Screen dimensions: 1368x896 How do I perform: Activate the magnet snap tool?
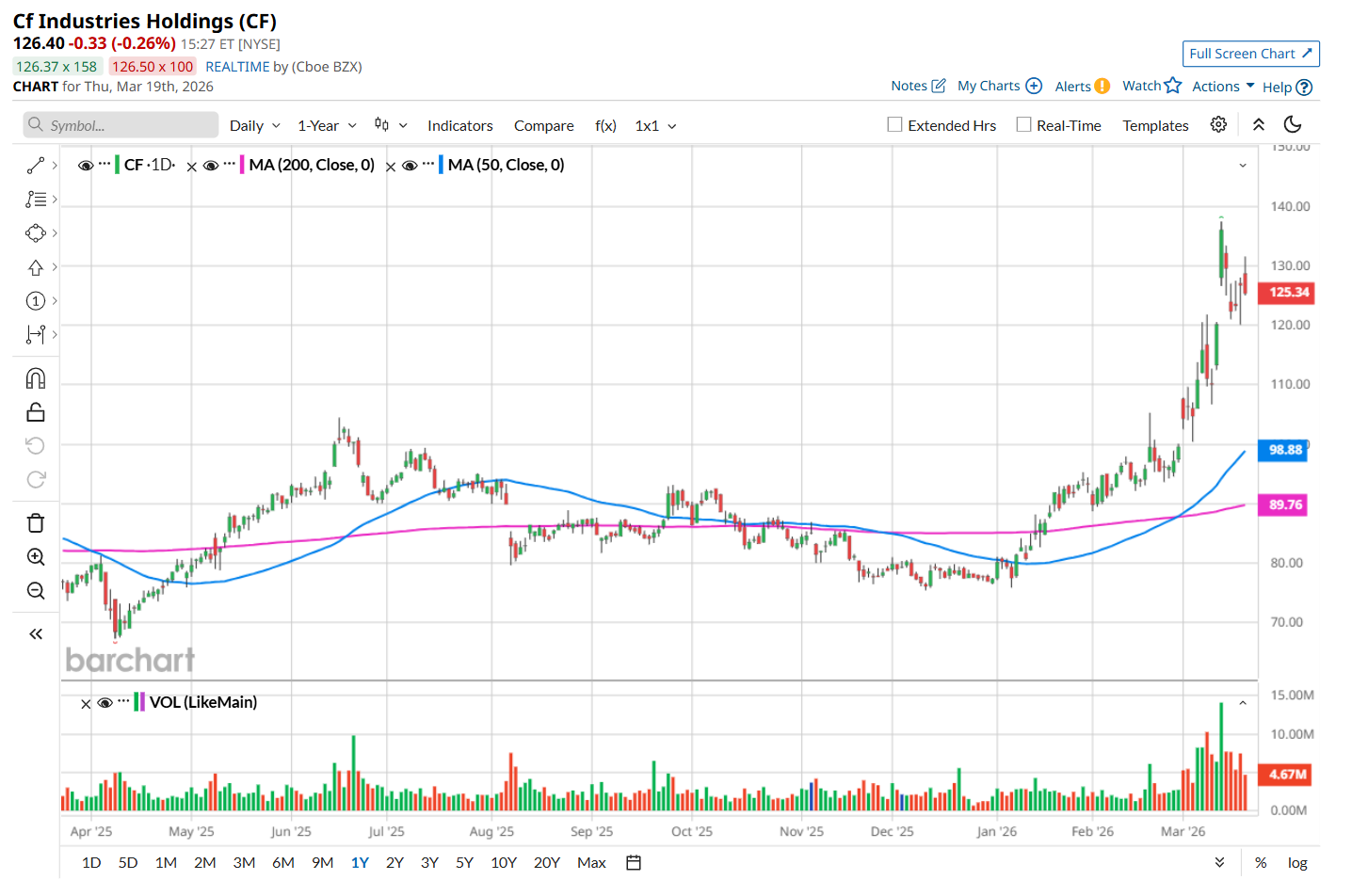coord(36,378)
